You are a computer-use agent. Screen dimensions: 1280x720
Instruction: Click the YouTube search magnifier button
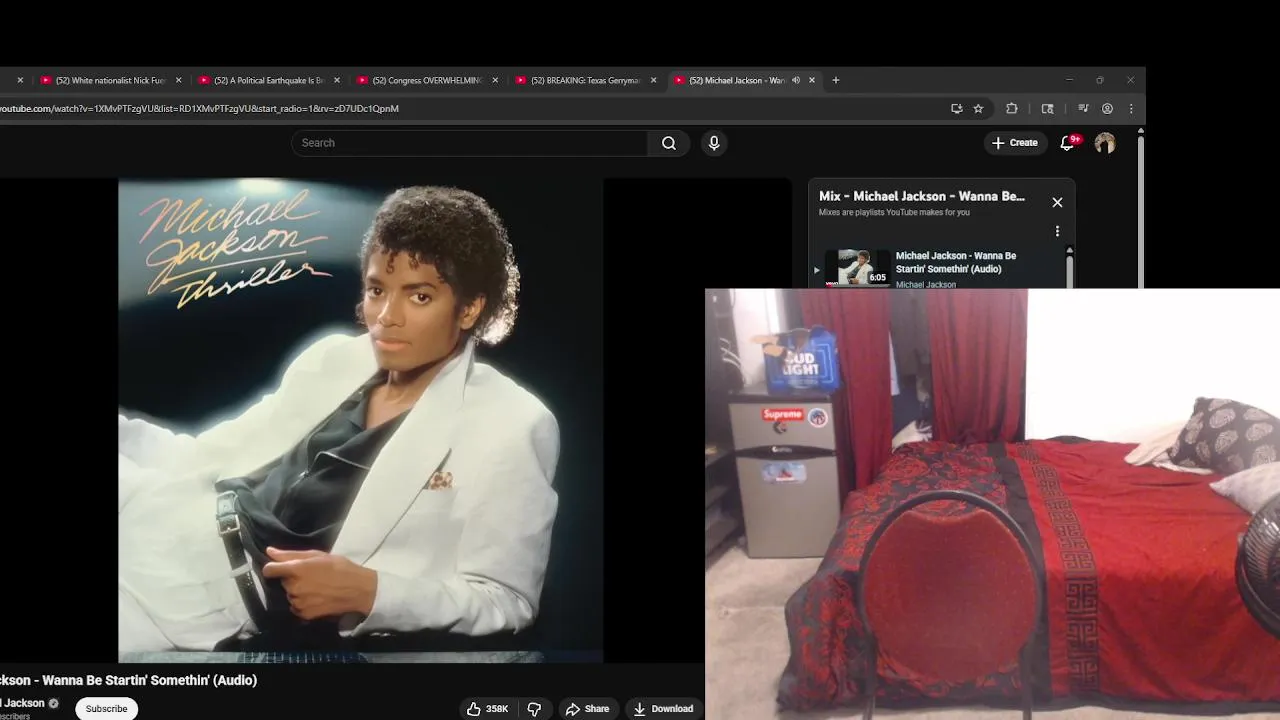pos(669,143)
